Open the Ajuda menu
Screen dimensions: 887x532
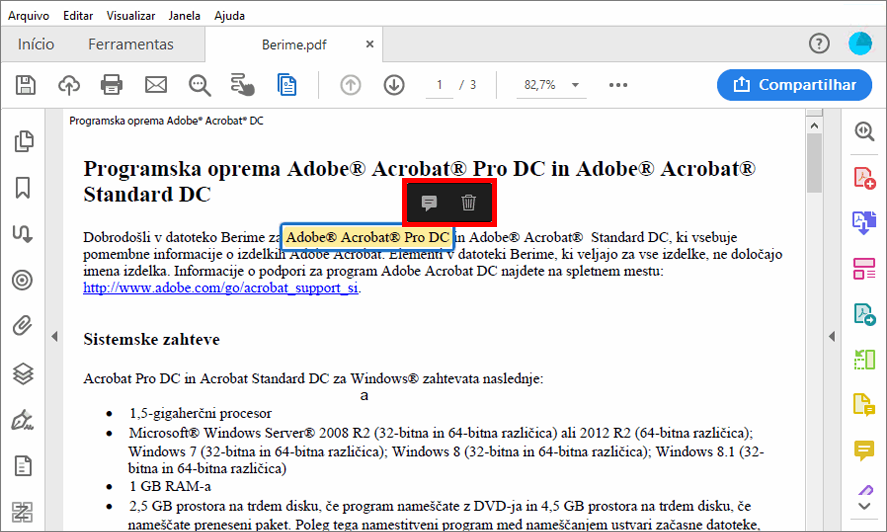[x=229, y=16]
